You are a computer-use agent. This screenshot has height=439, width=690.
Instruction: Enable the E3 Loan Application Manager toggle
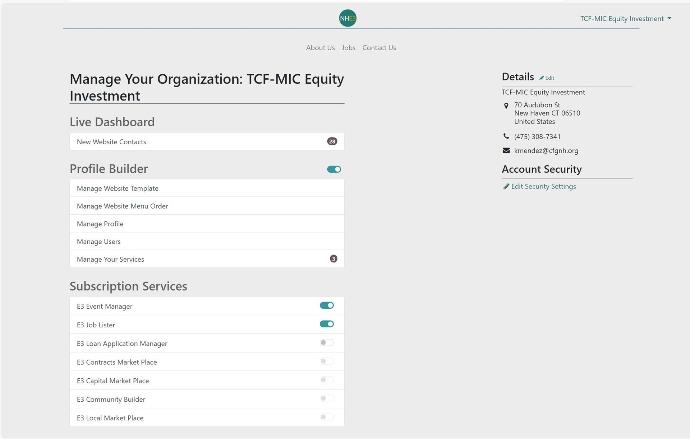[327, 342]
